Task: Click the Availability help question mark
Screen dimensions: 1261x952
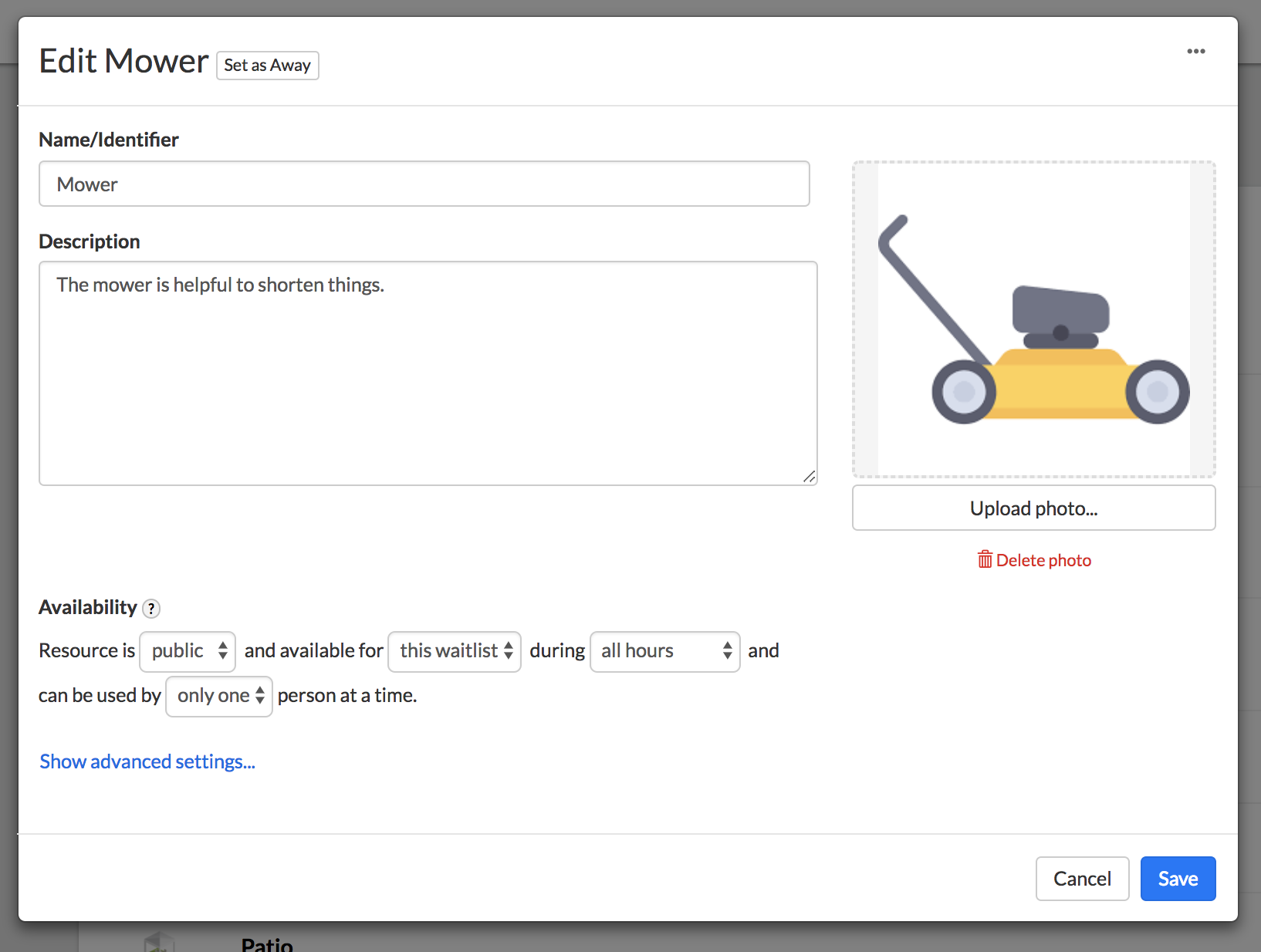Action: click(x=152, y=609)
